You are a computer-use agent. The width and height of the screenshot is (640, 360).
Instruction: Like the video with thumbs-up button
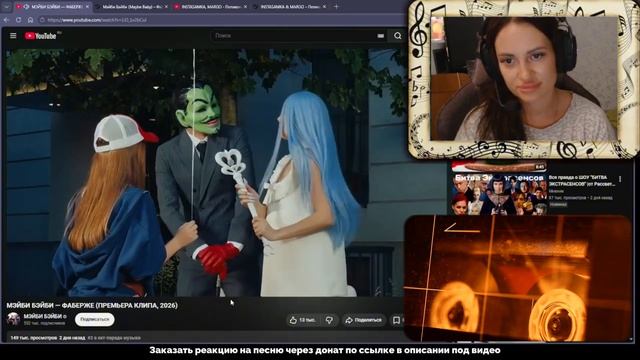(x=302, y=320)
